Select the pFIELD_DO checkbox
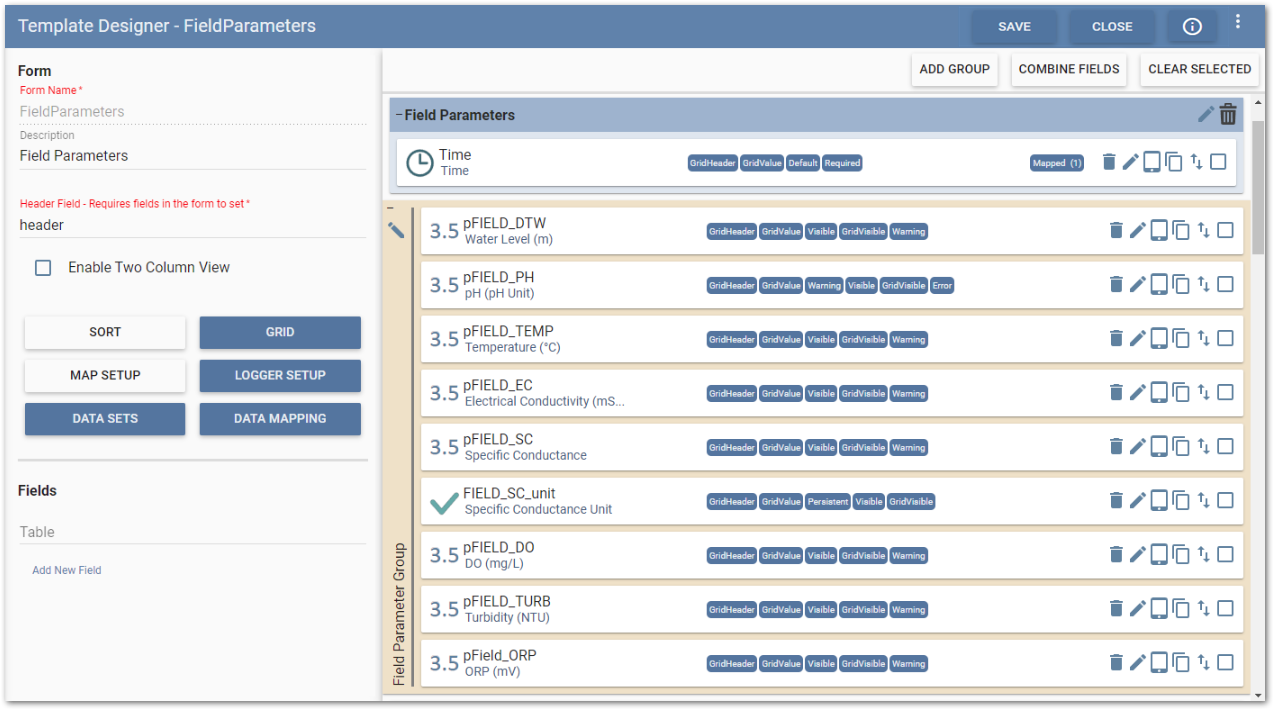 coord(1225,554)
